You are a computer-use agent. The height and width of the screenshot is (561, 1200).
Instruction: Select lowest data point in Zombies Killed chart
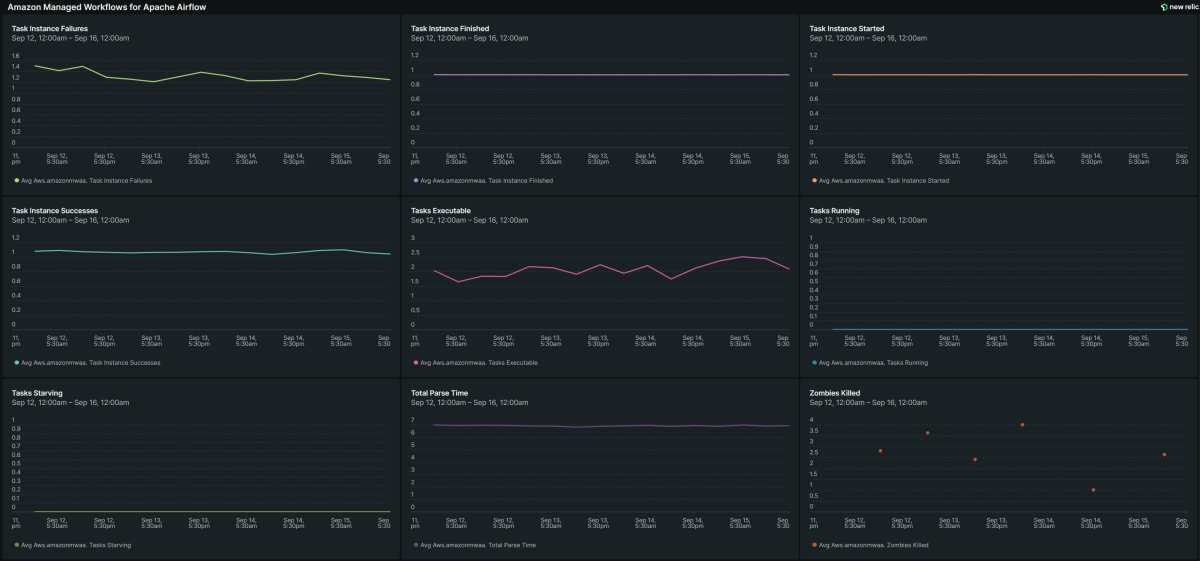1093,490
